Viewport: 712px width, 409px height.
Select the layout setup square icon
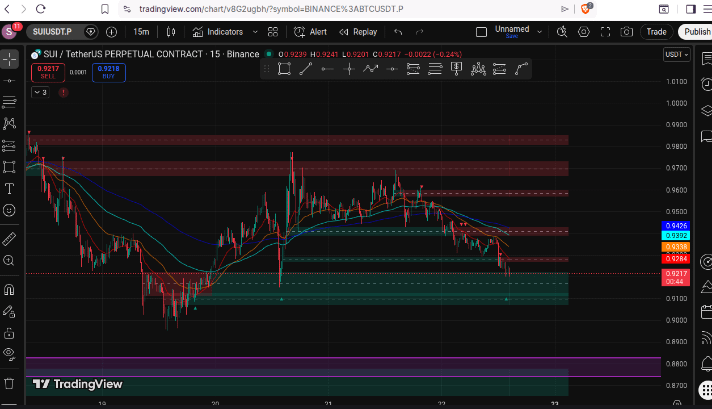(481, 32)
